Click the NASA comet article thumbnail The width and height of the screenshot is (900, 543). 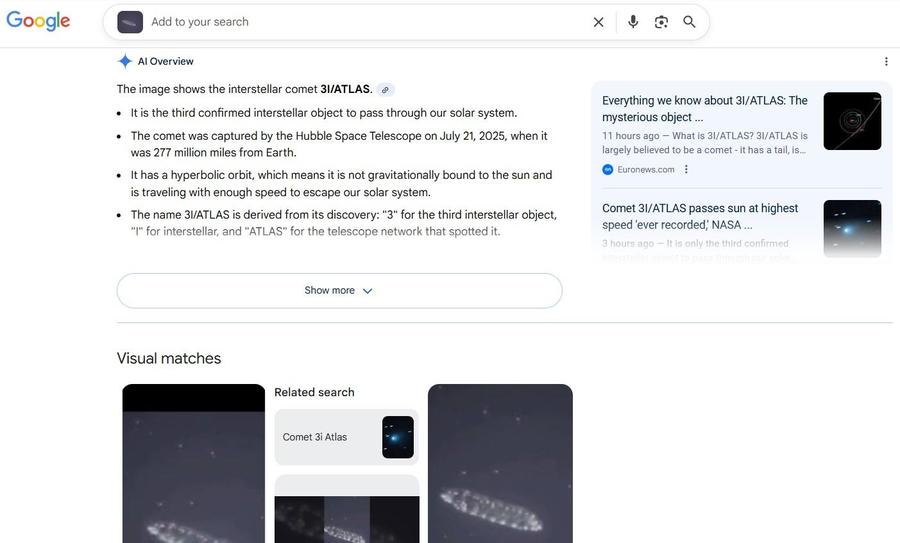point(852,228)
